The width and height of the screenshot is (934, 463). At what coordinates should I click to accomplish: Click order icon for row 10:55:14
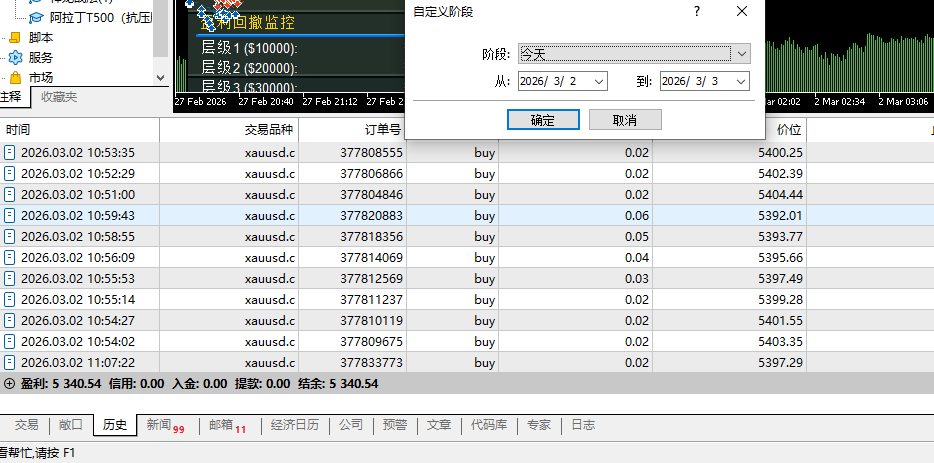click(x=10, y=299)
